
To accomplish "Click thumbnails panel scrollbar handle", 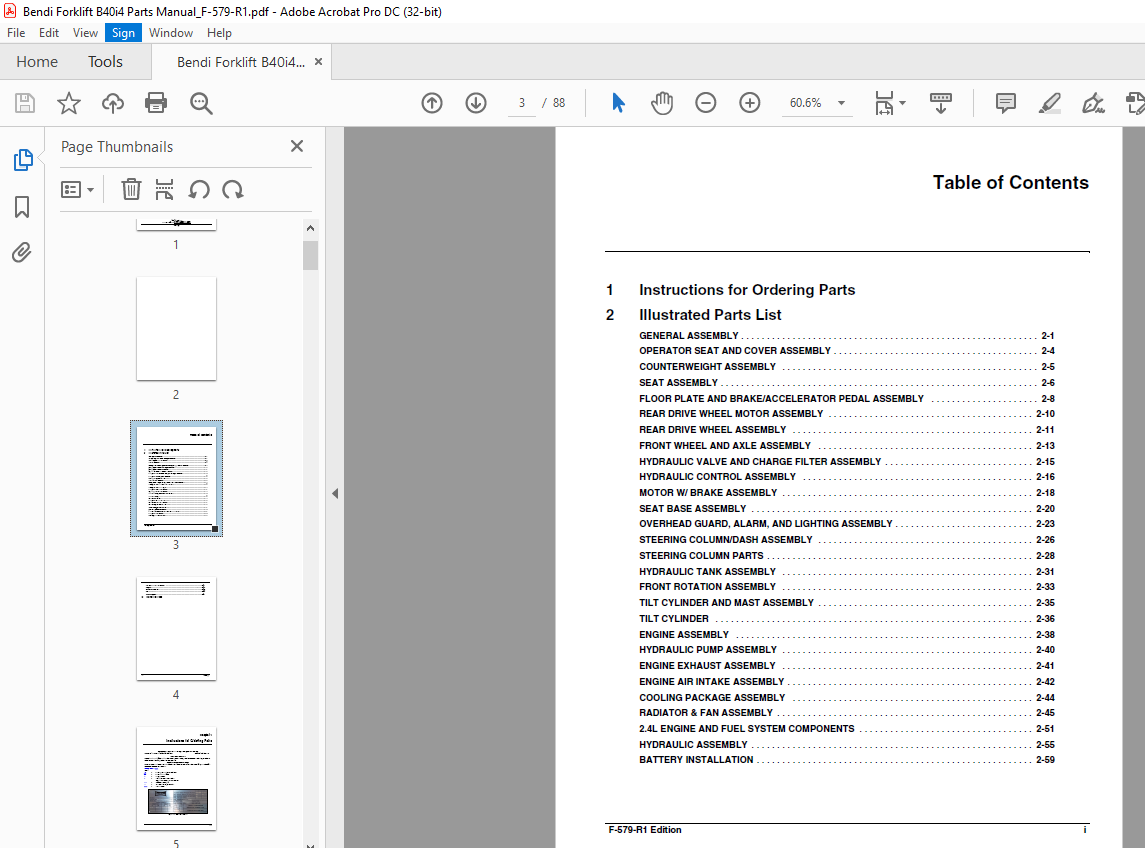I will (310, 255).
